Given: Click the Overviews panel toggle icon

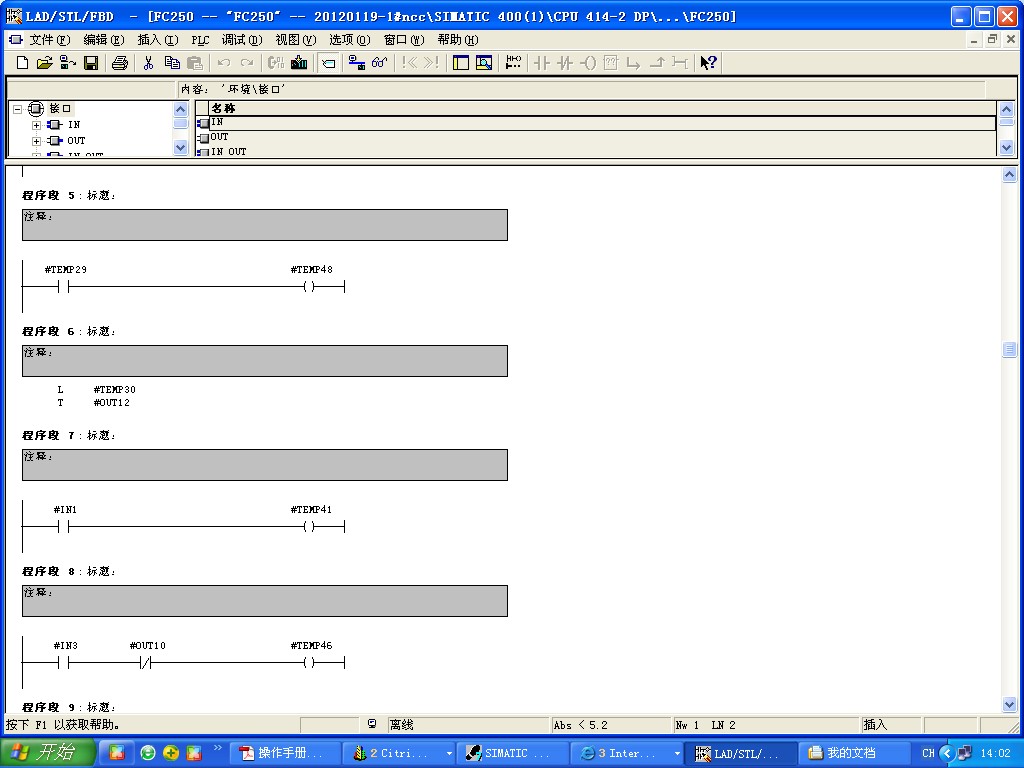Looking at the screenshot, I should 461,63.
